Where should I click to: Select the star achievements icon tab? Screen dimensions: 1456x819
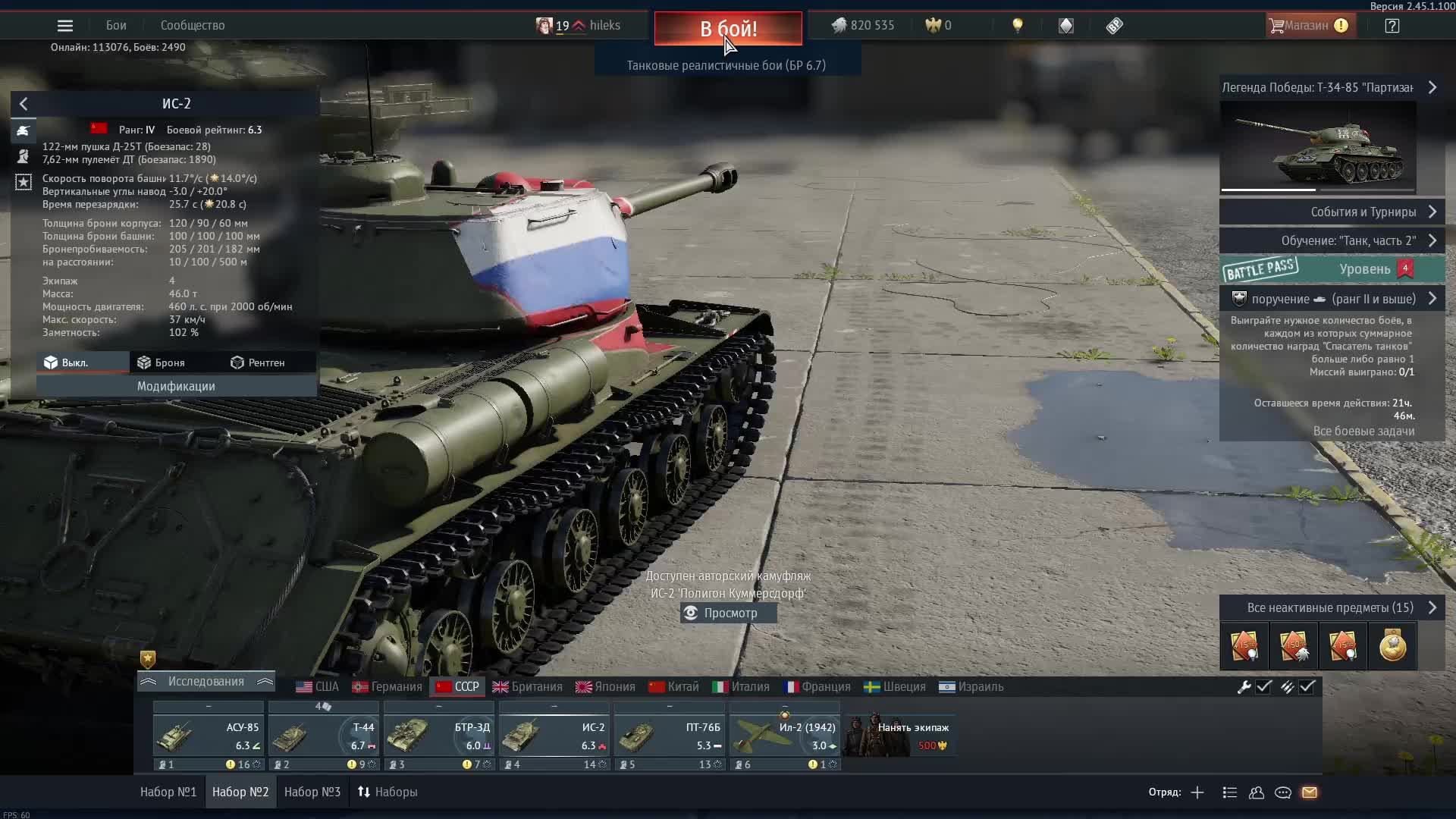(24, 182)
